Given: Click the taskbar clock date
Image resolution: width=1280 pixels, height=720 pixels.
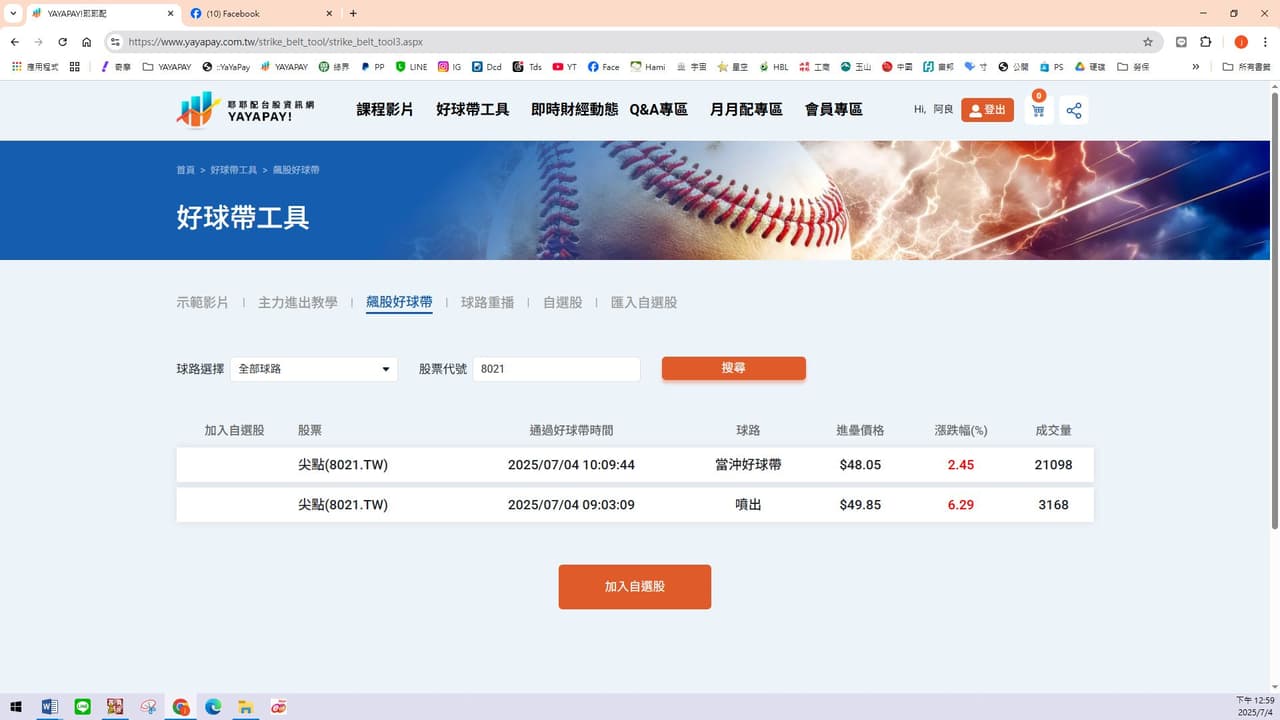Looking at the screenshot, I should [x=1255, y=713].
